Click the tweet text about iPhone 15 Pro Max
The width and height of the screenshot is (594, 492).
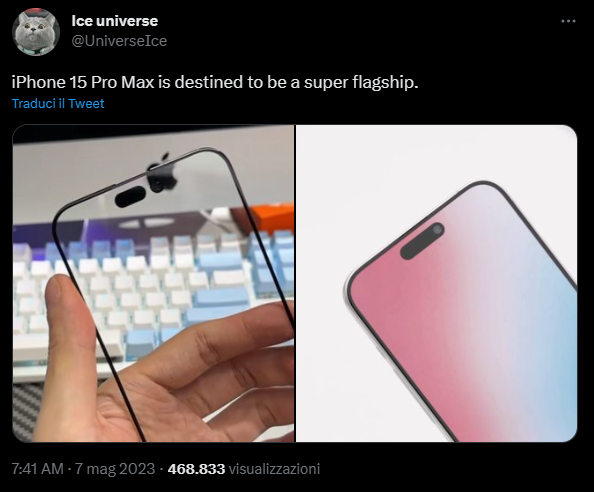point(215,82)
